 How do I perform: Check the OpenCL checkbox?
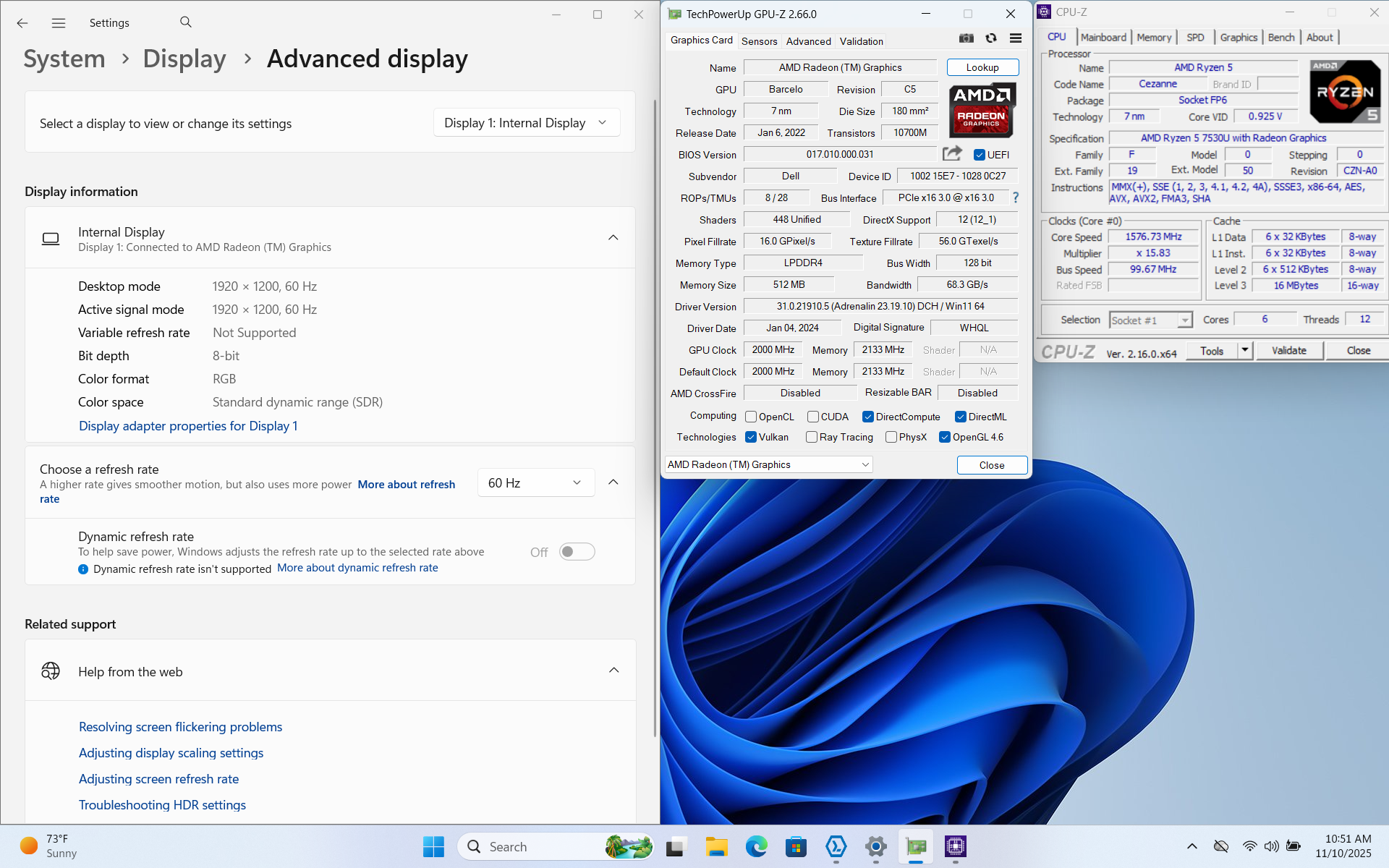coord(751,417)
